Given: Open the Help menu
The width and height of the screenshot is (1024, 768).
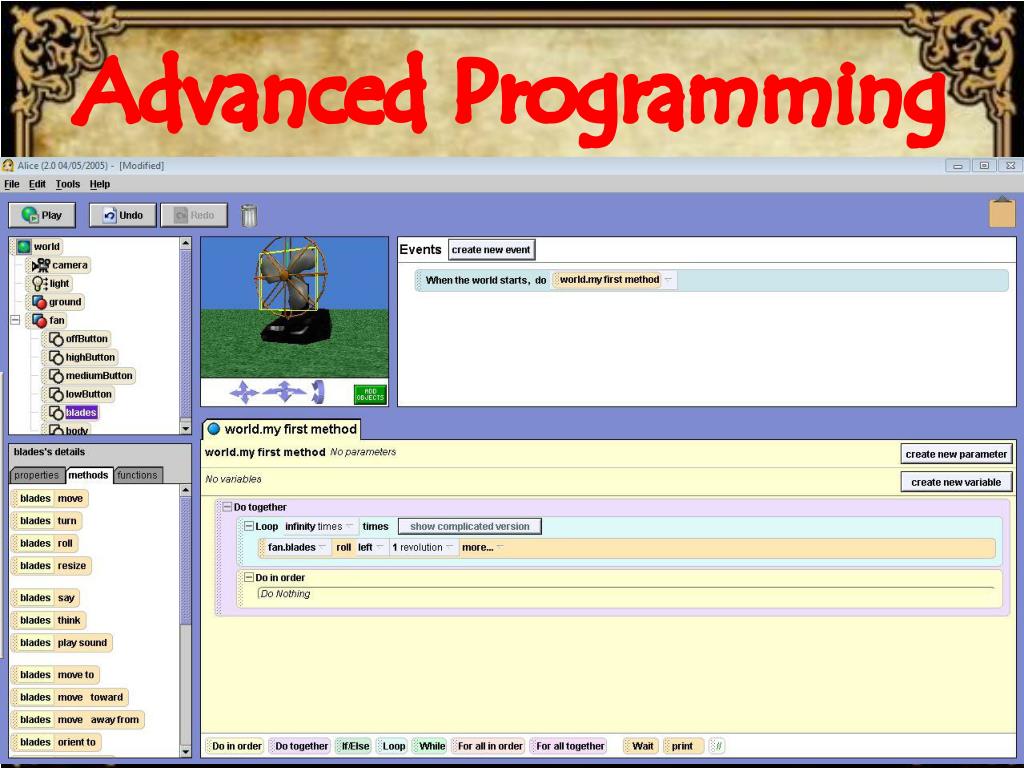Looking at the screenshot, I should 100,184.
